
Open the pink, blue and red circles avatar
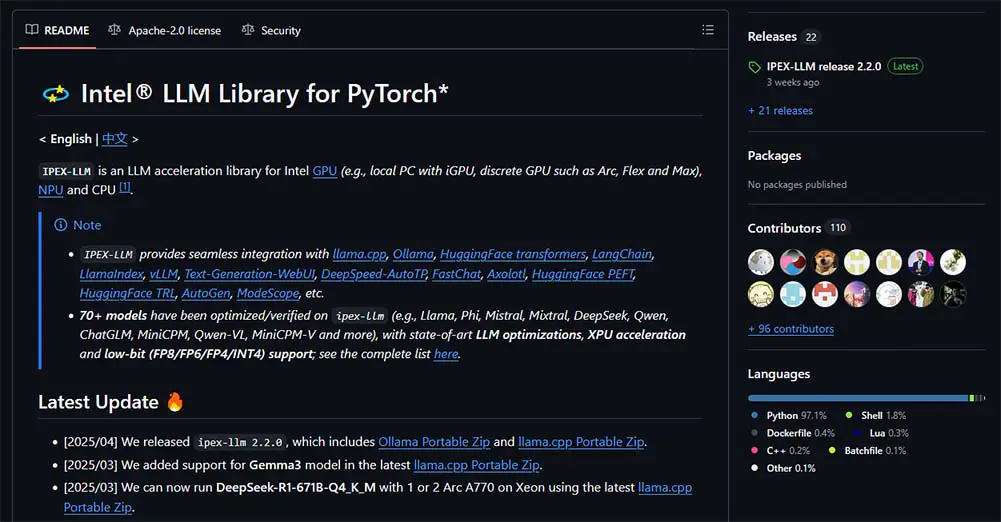coord(793,262)
